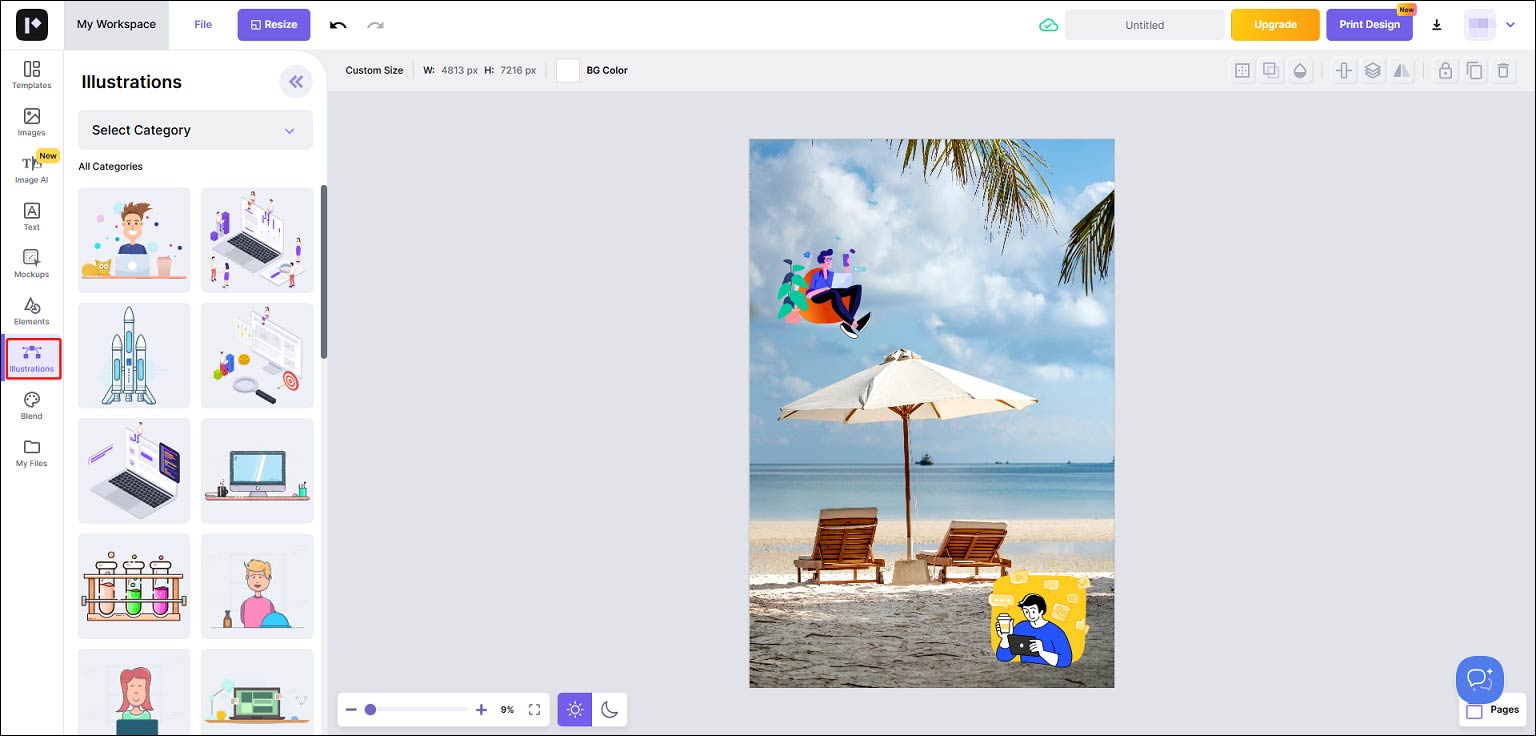Click the Print Design button

[x=1369, y=24]
